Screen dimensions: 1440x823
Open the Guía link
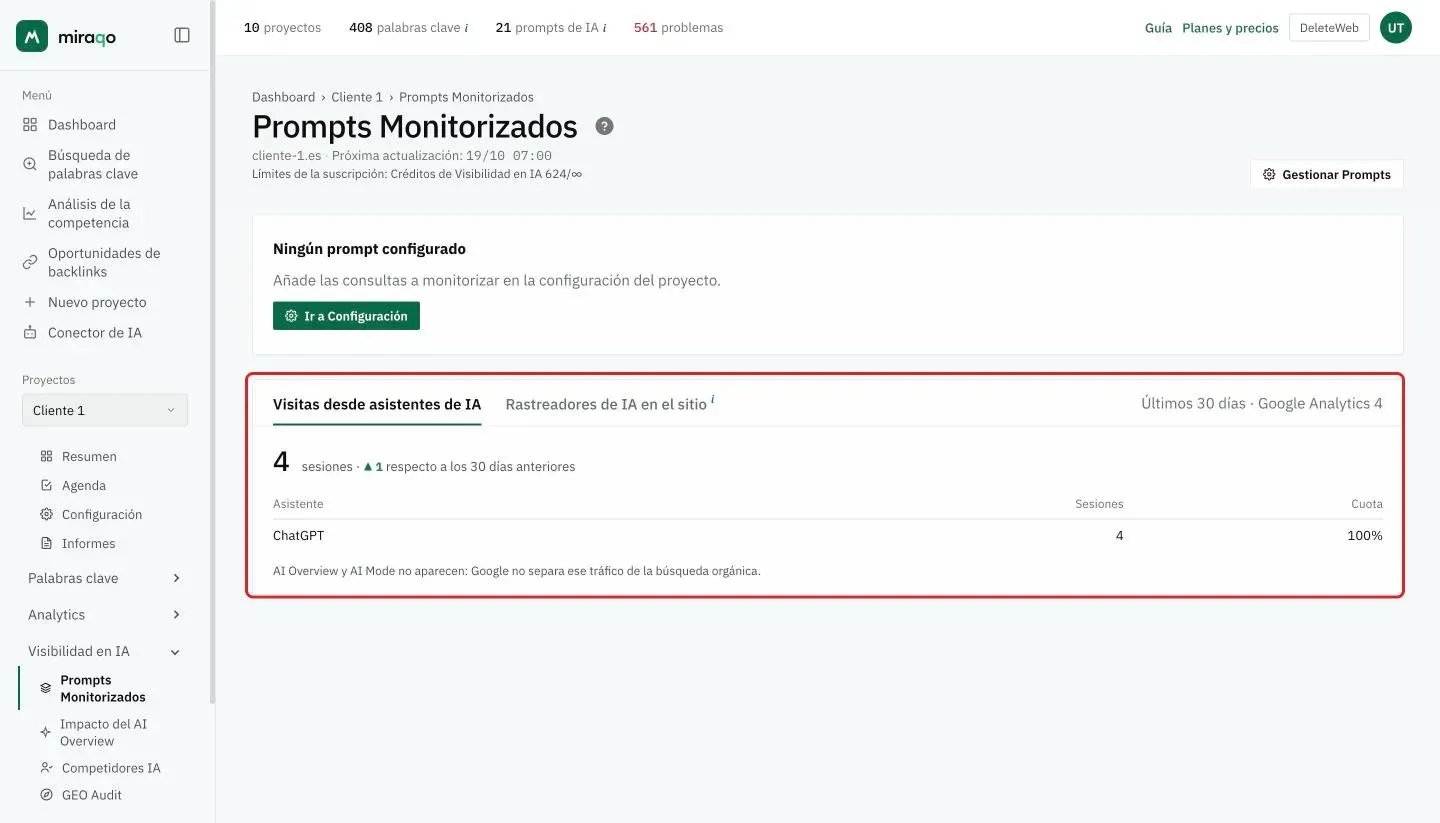1158,28
